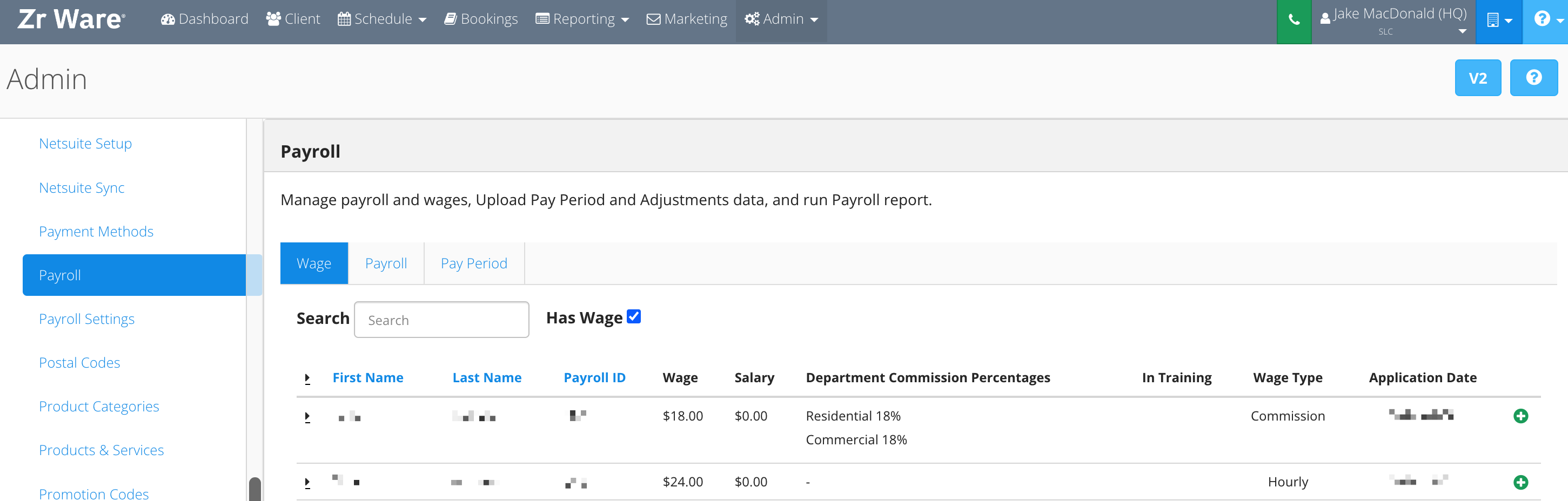Screen dimensions: 1568x501
Task: Select Payroll in the sidebar
Action: click(134, 275)
